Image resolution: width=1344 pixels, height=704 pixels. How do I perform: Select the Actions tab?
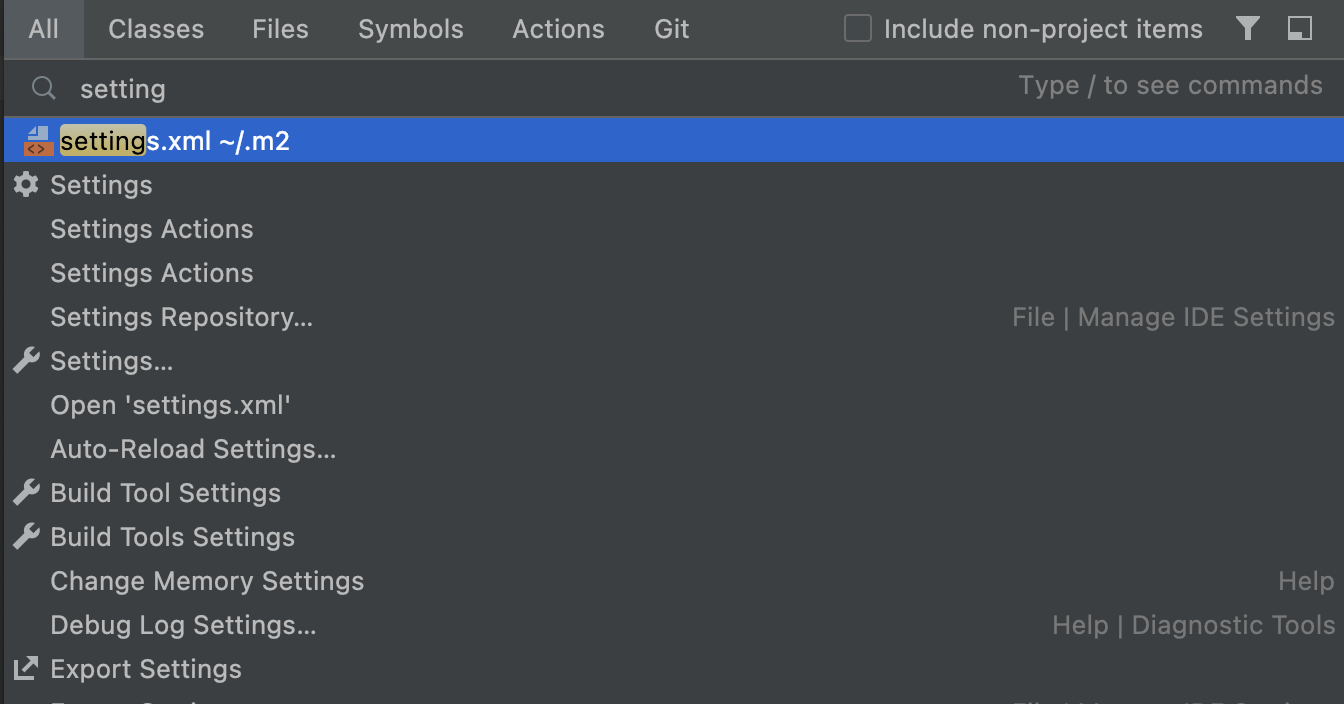point(558,29)
